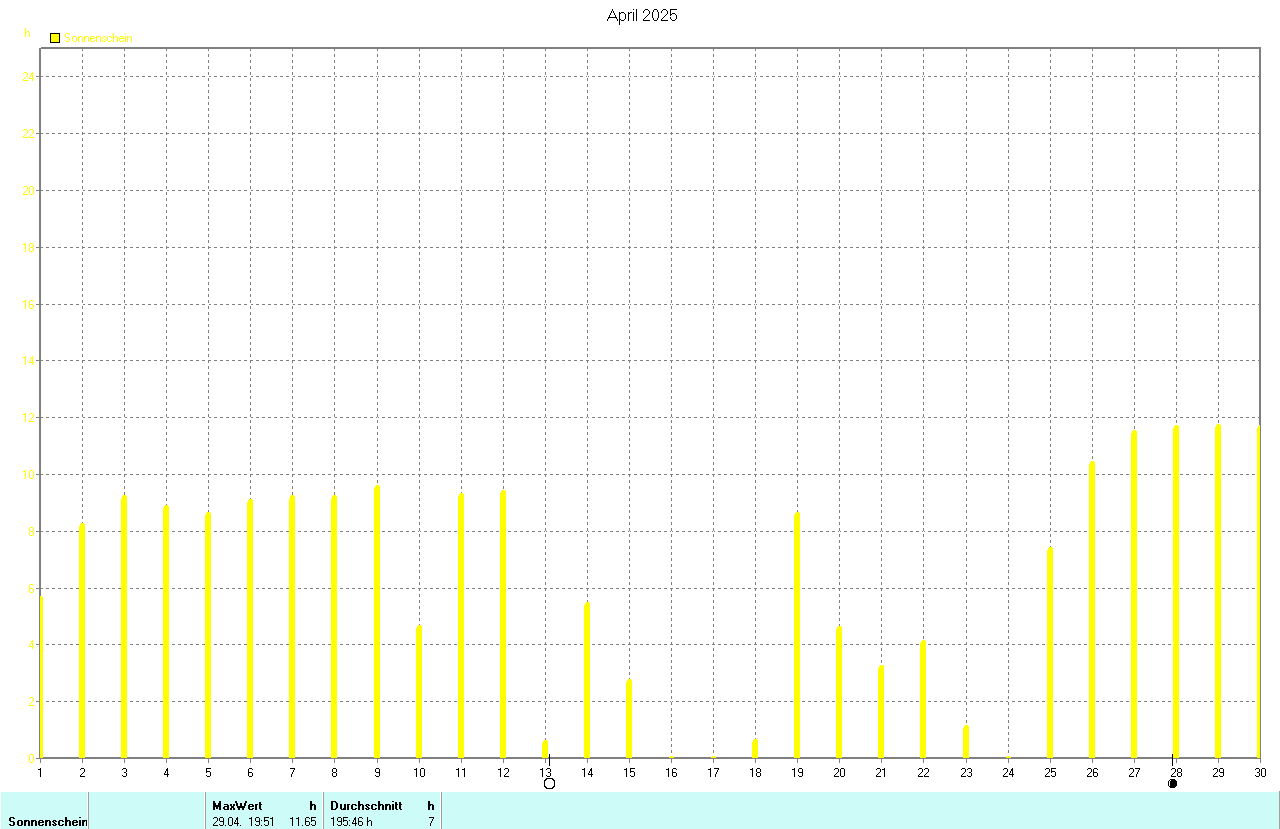
Task: Click the sunshine bar for day 26
Action: tap(1092, 610)
